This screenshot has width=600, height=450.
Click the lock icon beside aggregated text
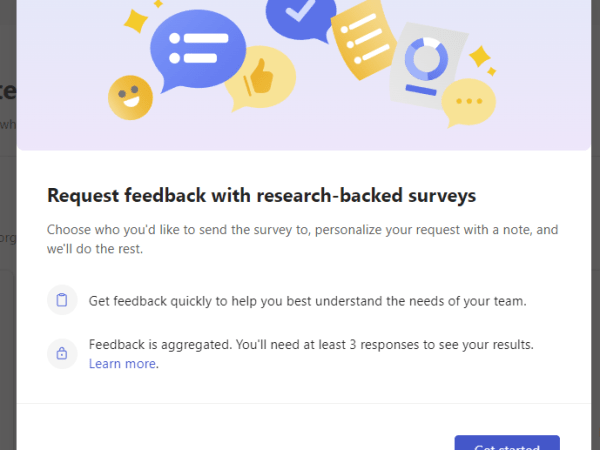click(62, 353)
